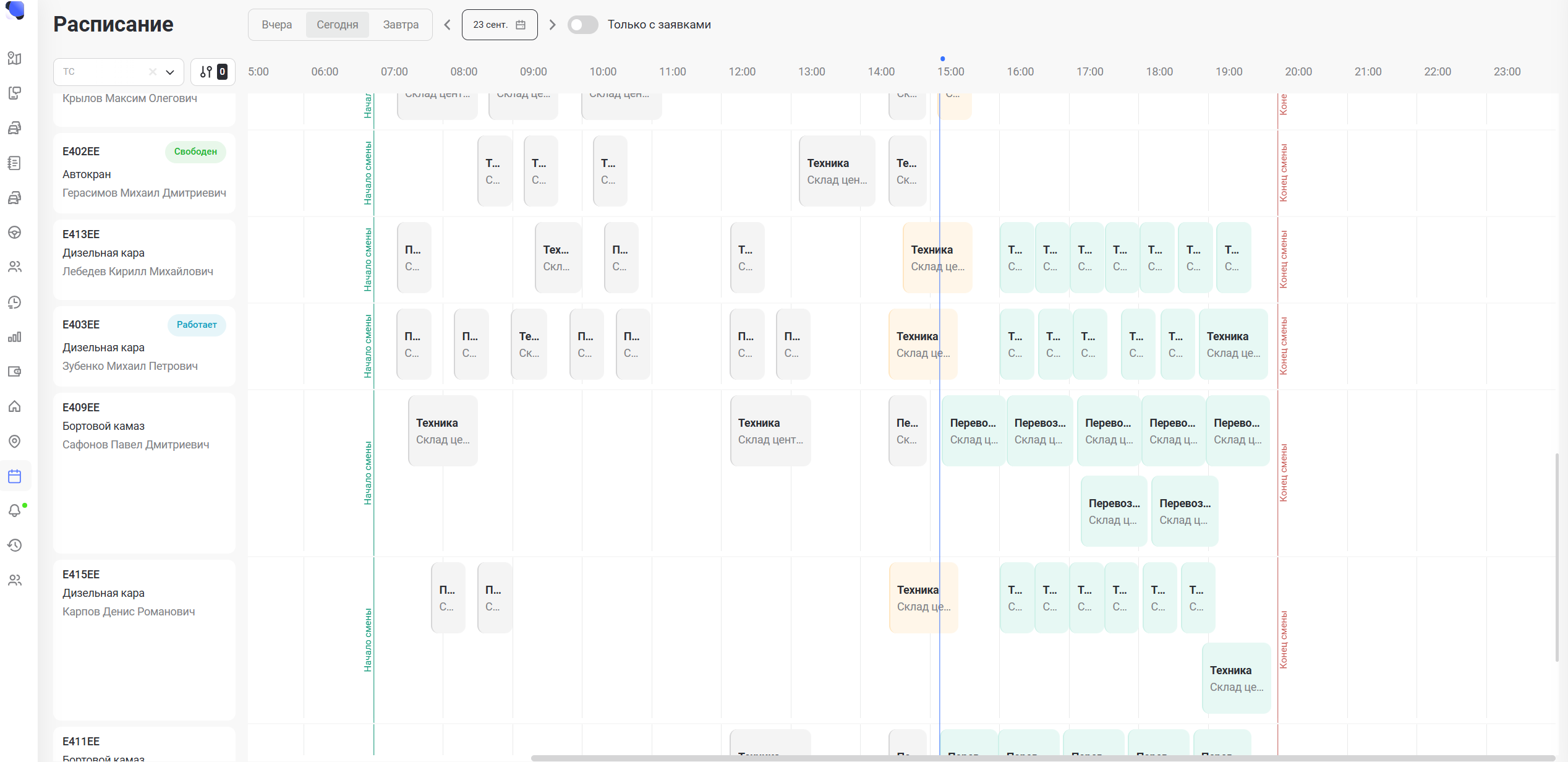Click the 12:00 time header label
The image size is (1568, 762).
pyautogui.click(x=742, y=72)
